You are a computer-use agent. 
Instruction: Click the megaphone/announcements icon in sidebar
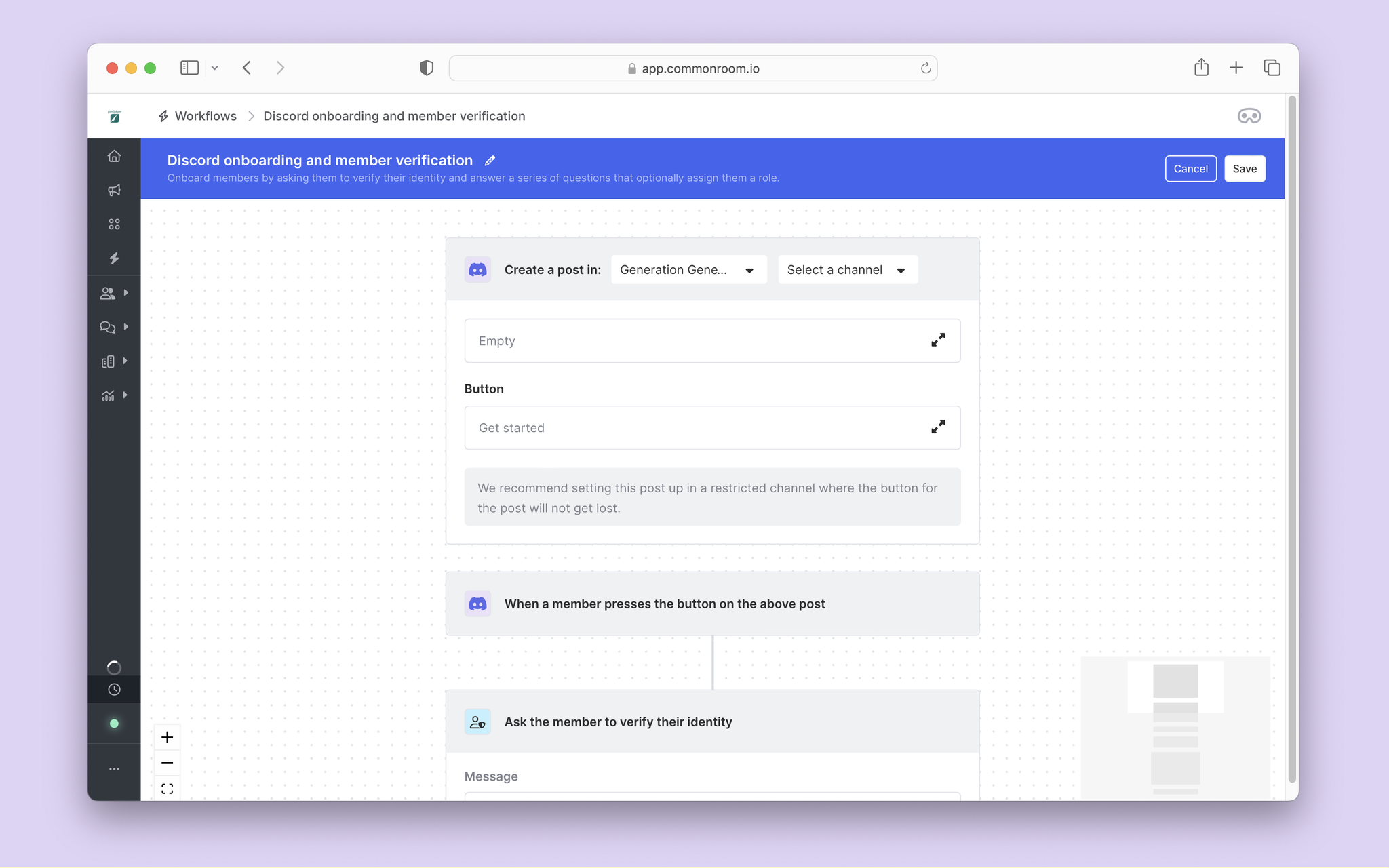[113, 190]
